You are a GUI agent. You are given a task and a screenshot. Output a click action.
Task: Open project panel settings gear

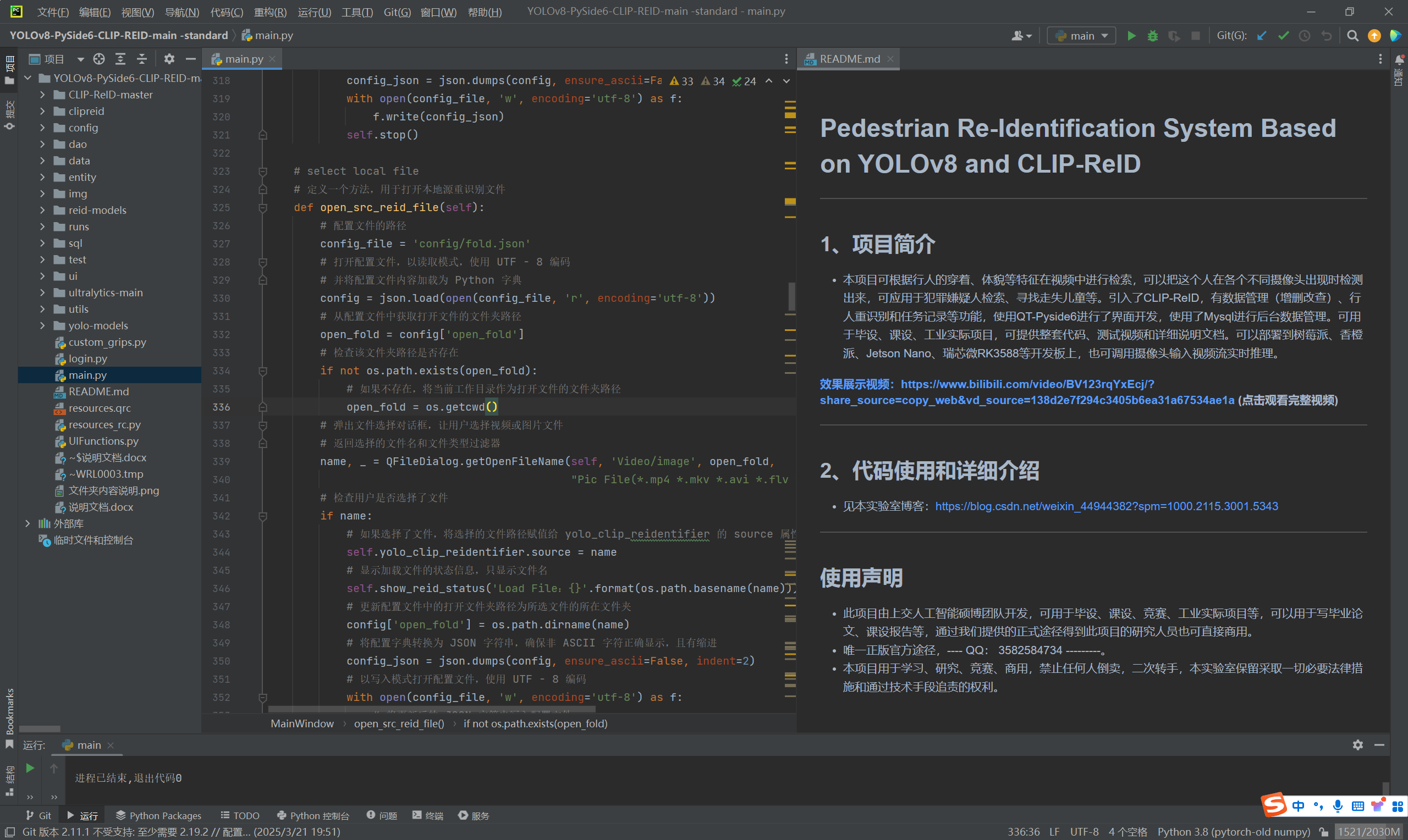point(169,59)
